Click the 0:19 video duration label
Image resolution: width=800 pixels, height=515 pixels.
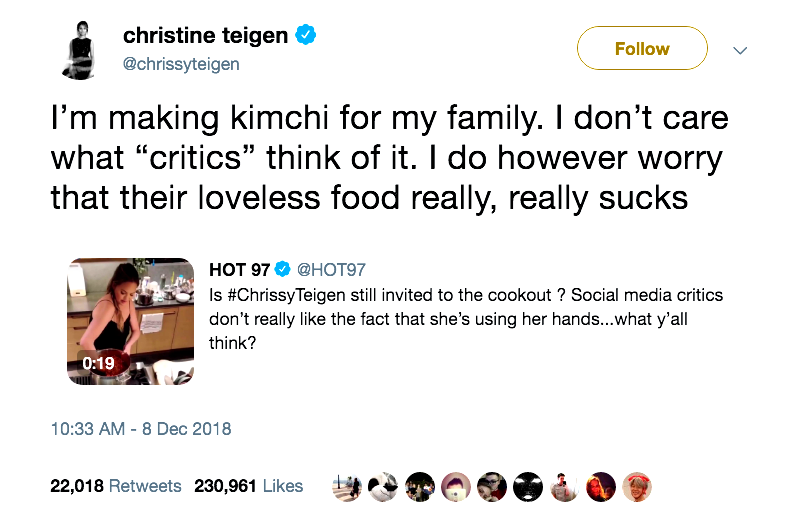tap(98, 363)
